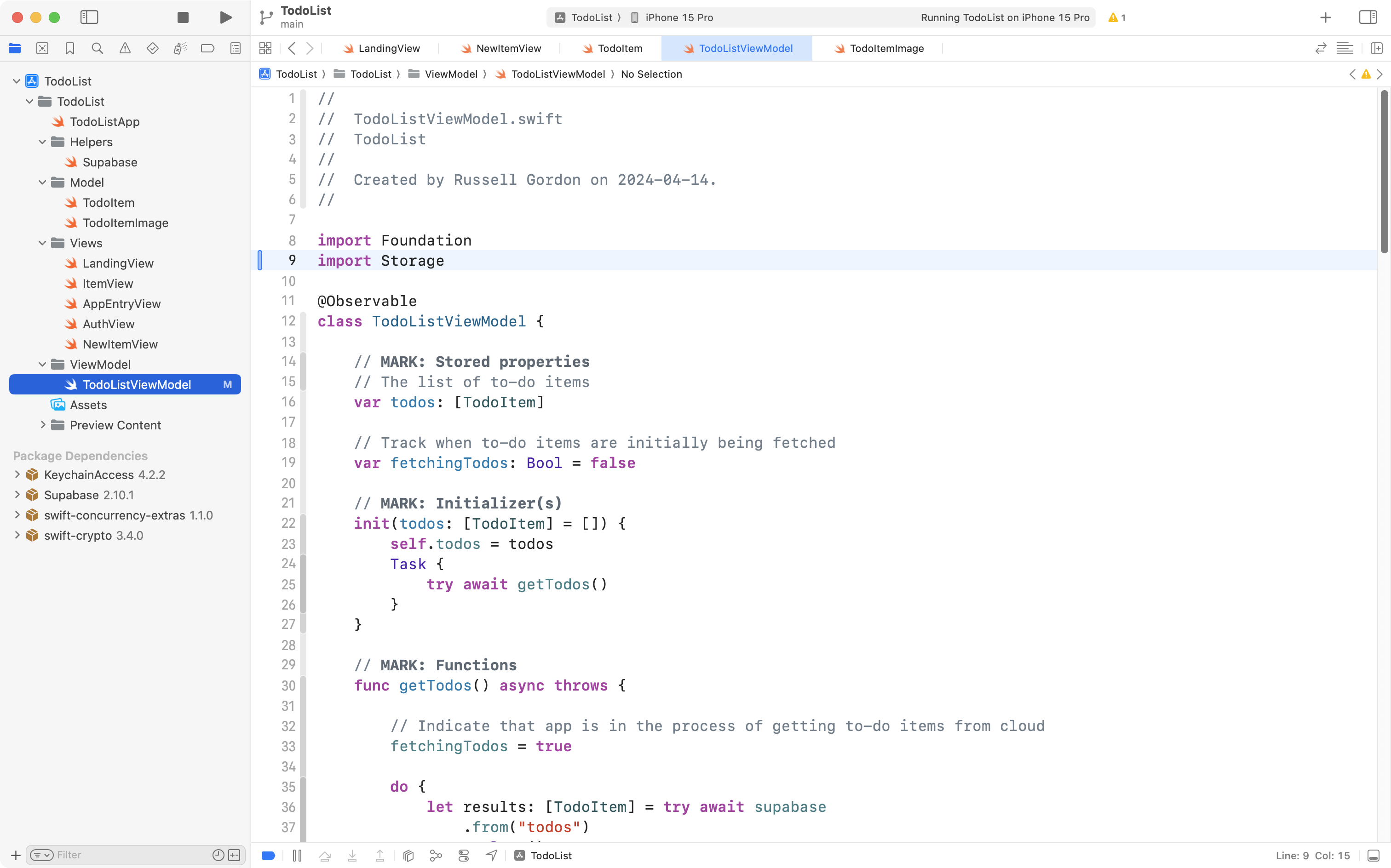The image size is (1391, 868).
Task: Click the Debug View Hierarchy icon
Action: coord(408,856)
